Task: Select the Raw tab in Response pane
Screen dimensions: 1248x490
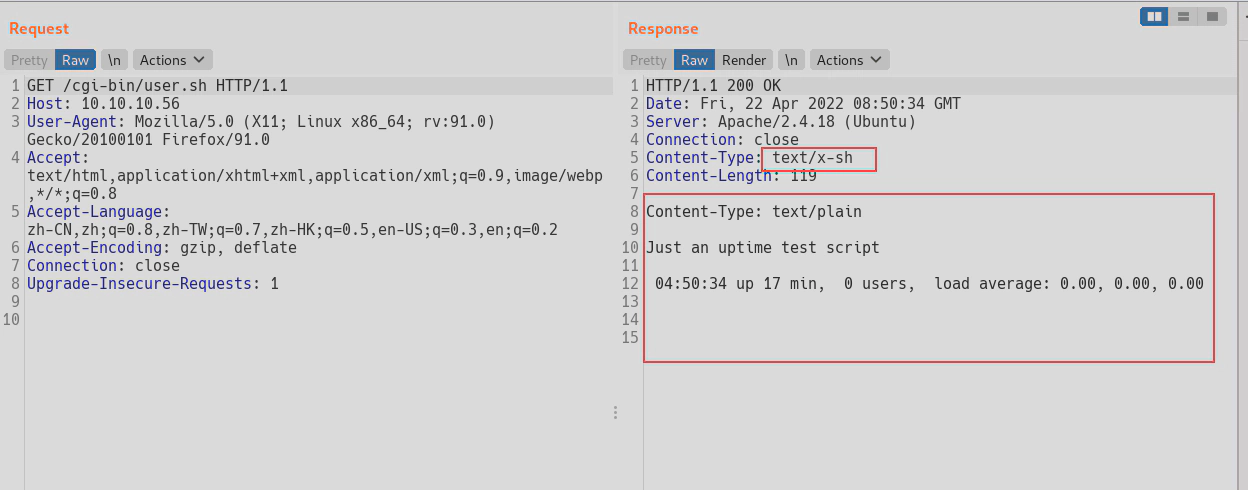Action: tap(694, 60)
